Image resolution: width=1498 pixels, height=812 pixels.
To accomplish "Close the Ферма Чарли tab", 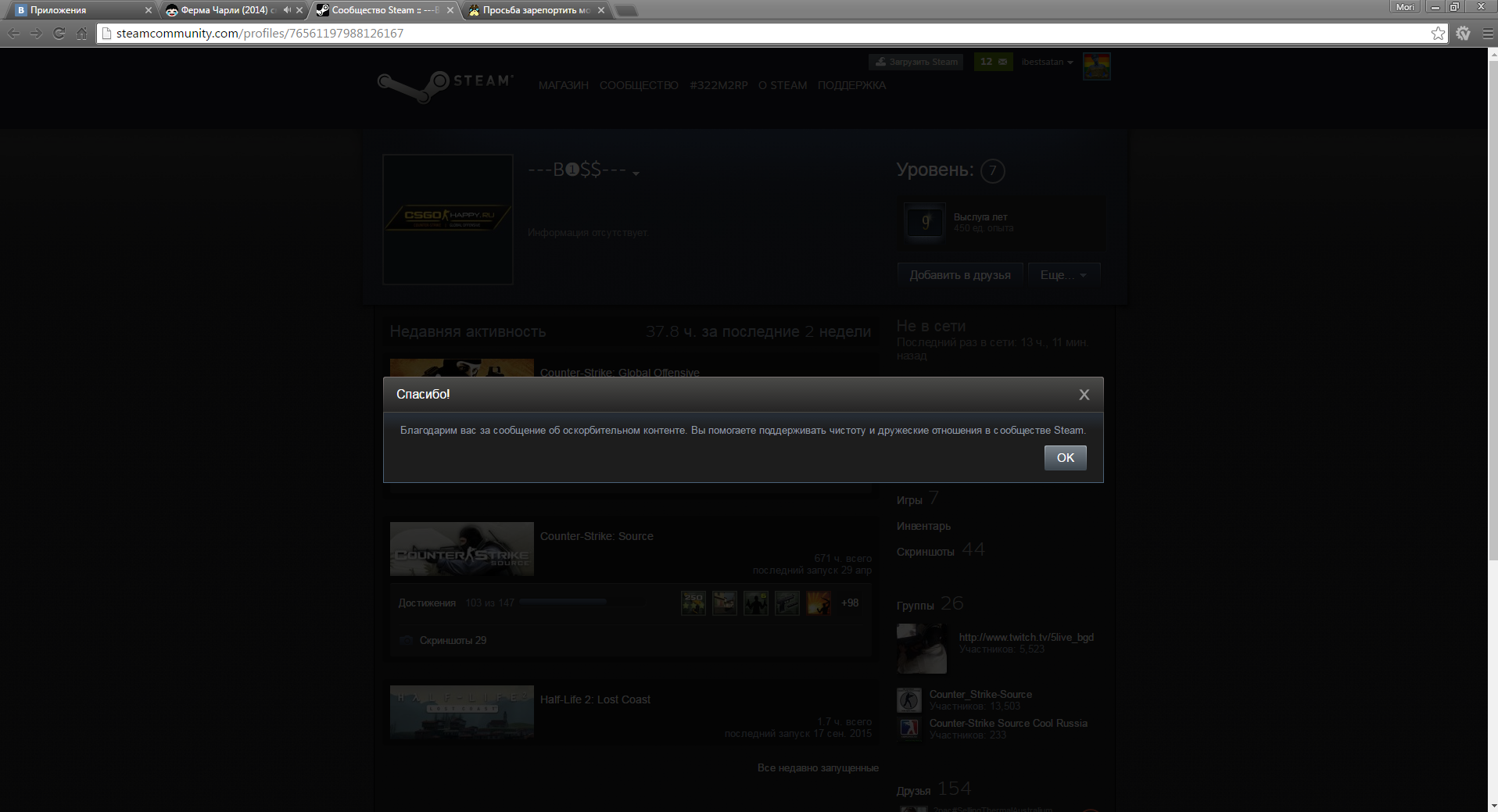I will [299, 10].
